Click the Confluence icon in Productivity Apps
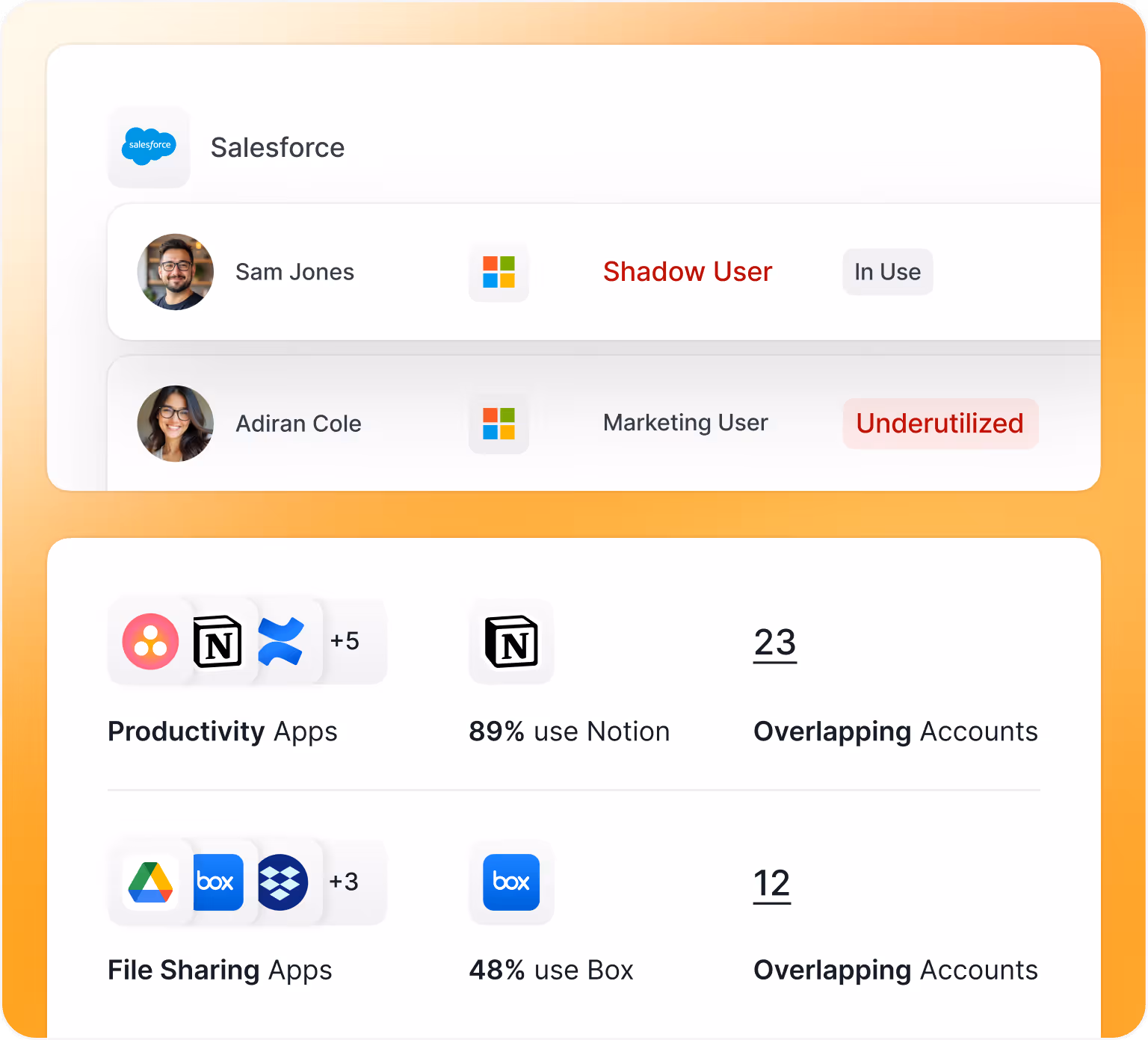 click(281, 642)
